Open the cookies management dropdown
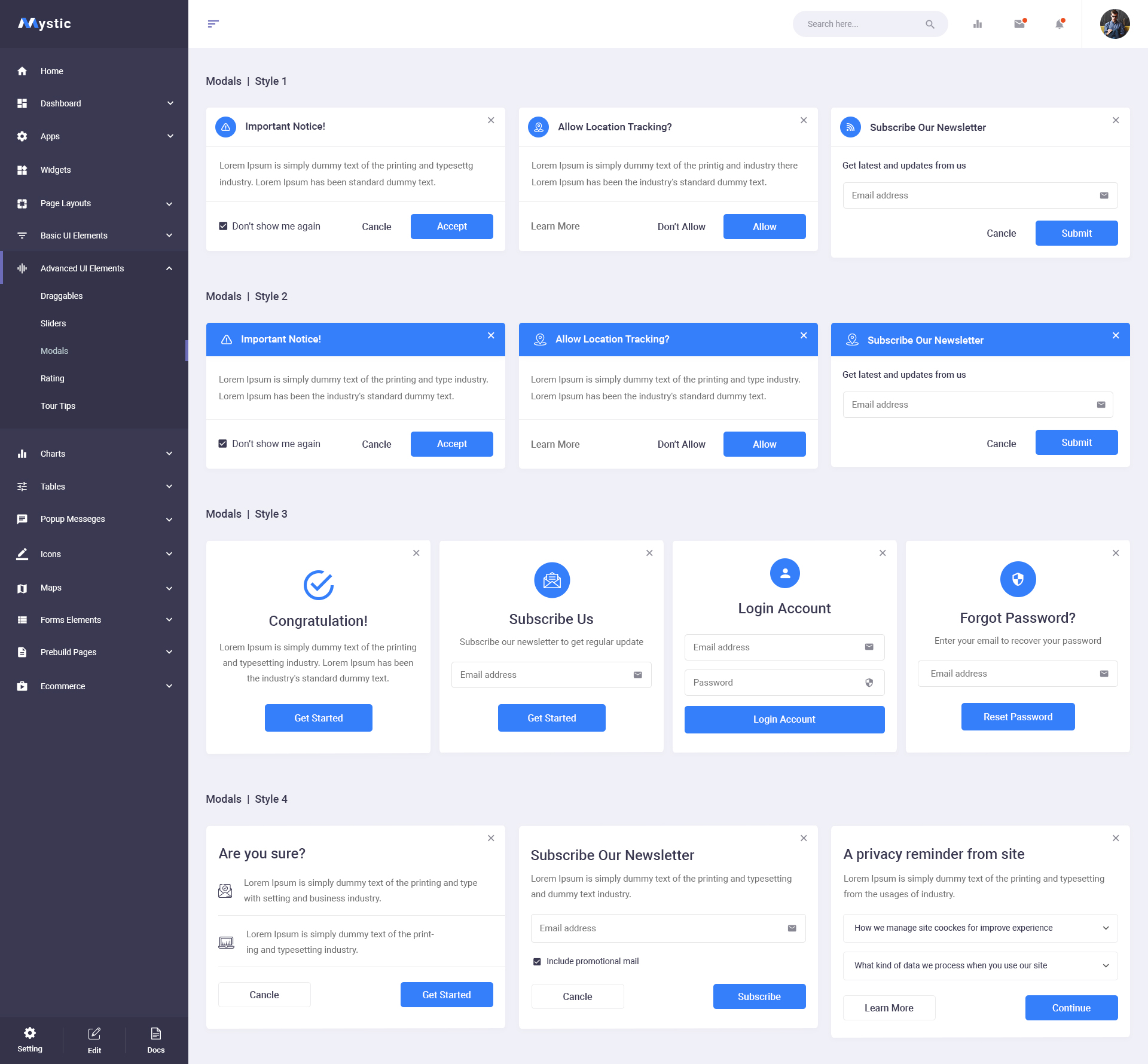 tap(980, 928)
